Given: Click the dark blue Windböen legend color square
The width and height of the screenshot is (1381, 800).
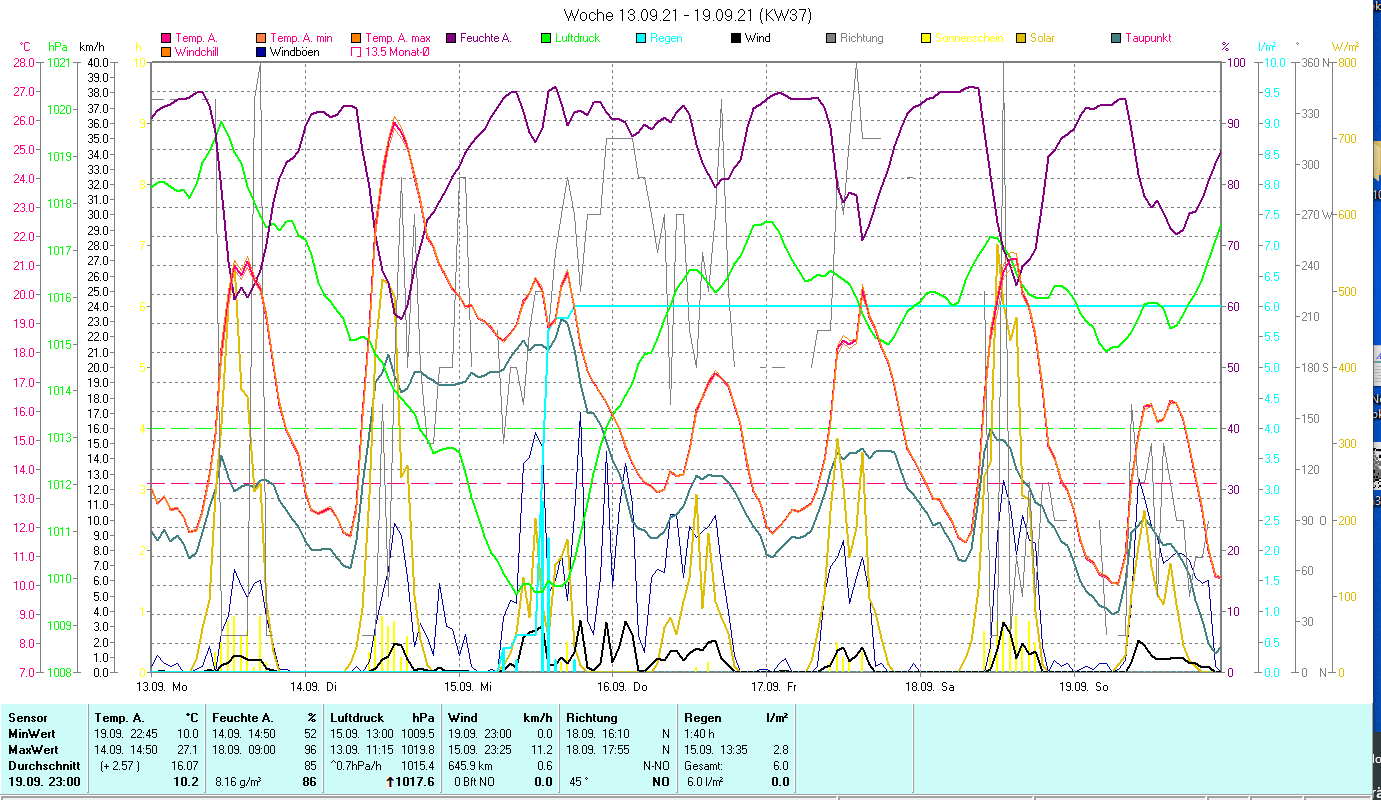Looking at the screenshot, I should tap(261, 52).
